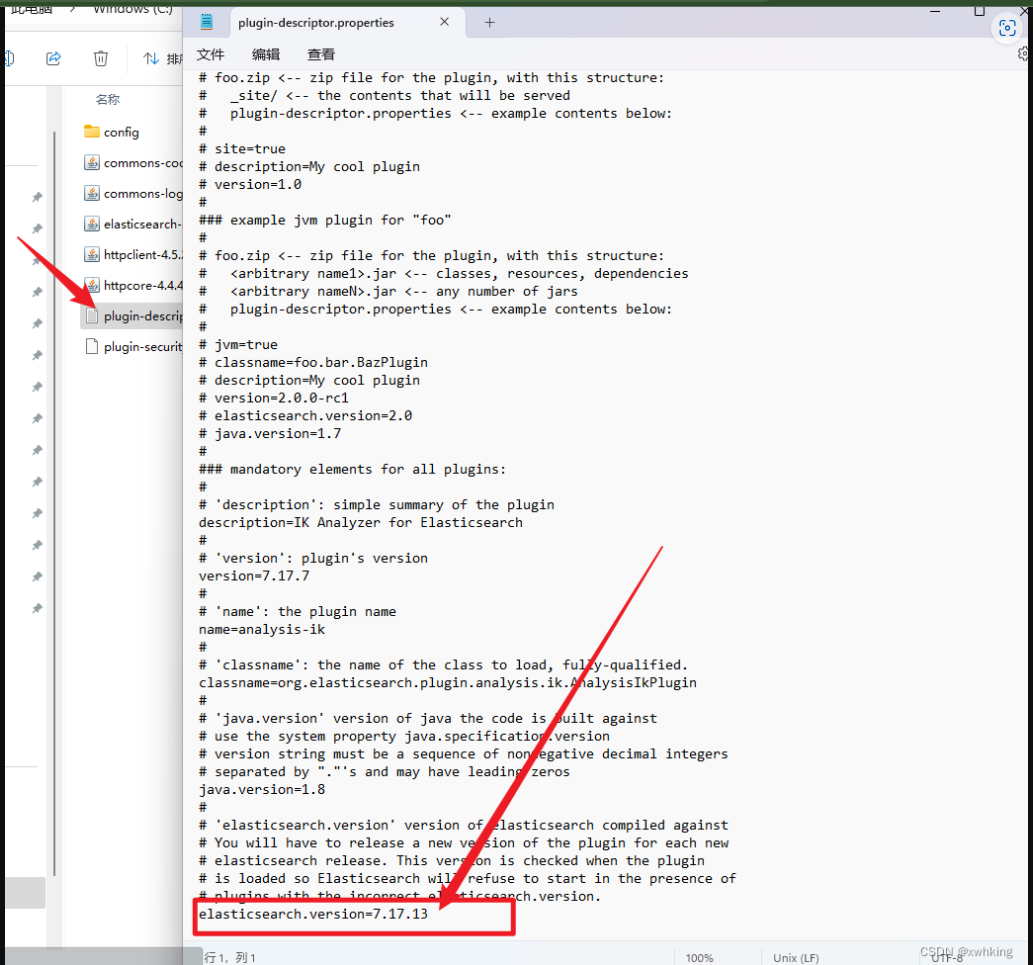Close the plugin-descriptor.properties tab

click(445, 22)
